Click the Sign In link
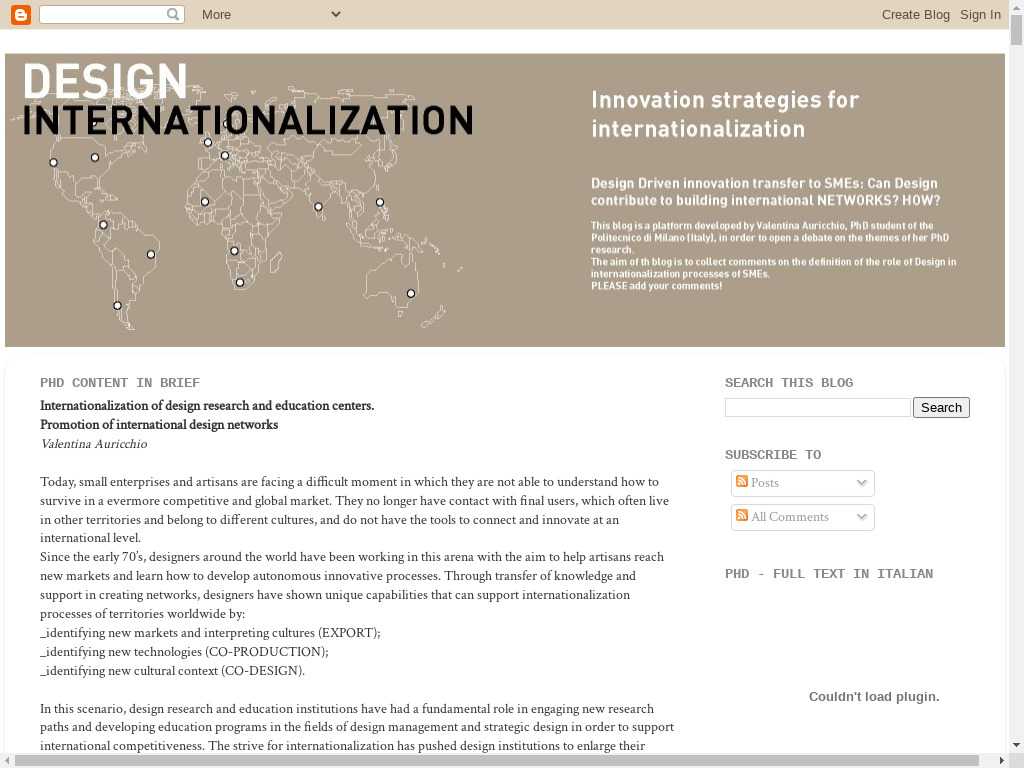 click(x=980, y=14)
